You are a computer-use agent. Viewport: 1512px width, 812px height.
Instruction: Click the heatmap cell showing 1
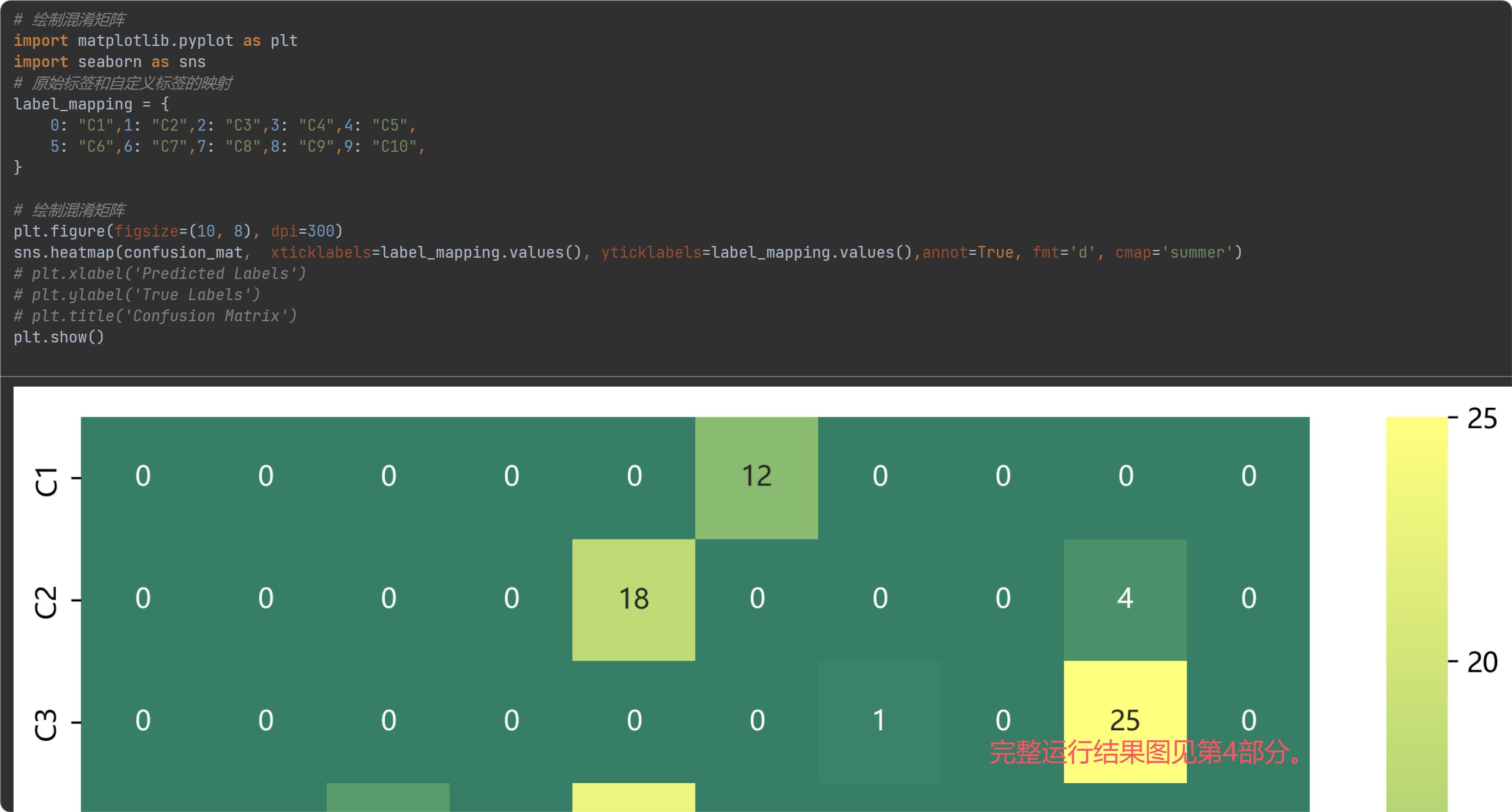879,721
